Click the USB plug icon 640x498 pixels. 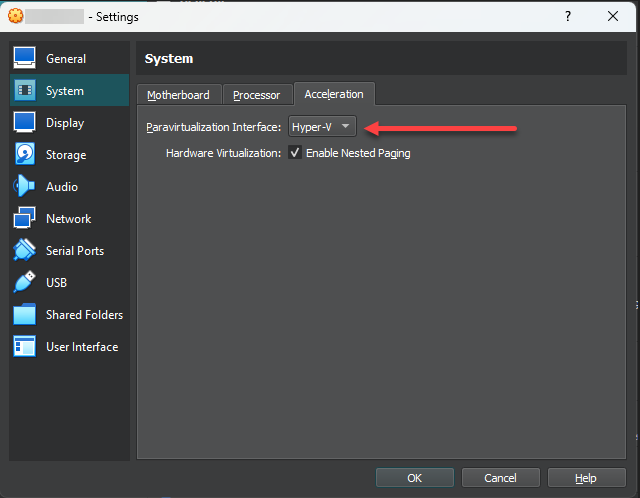(25, 283)
